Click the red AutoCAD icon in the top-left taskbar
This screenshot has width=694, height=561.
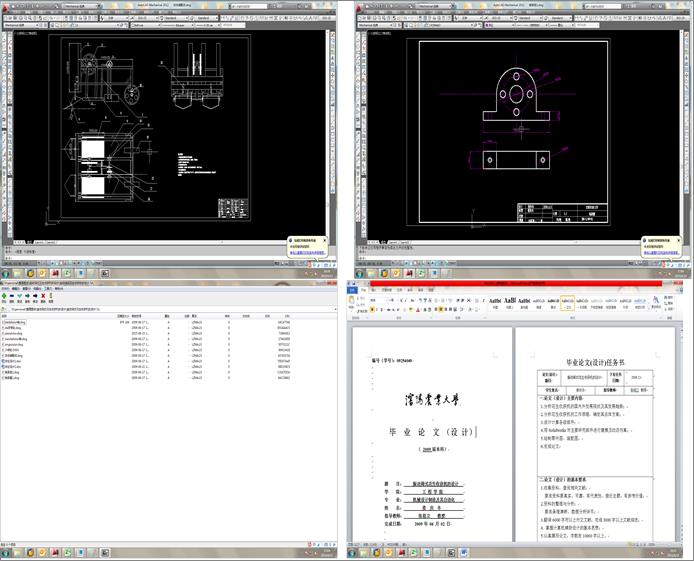coord(55,273)
